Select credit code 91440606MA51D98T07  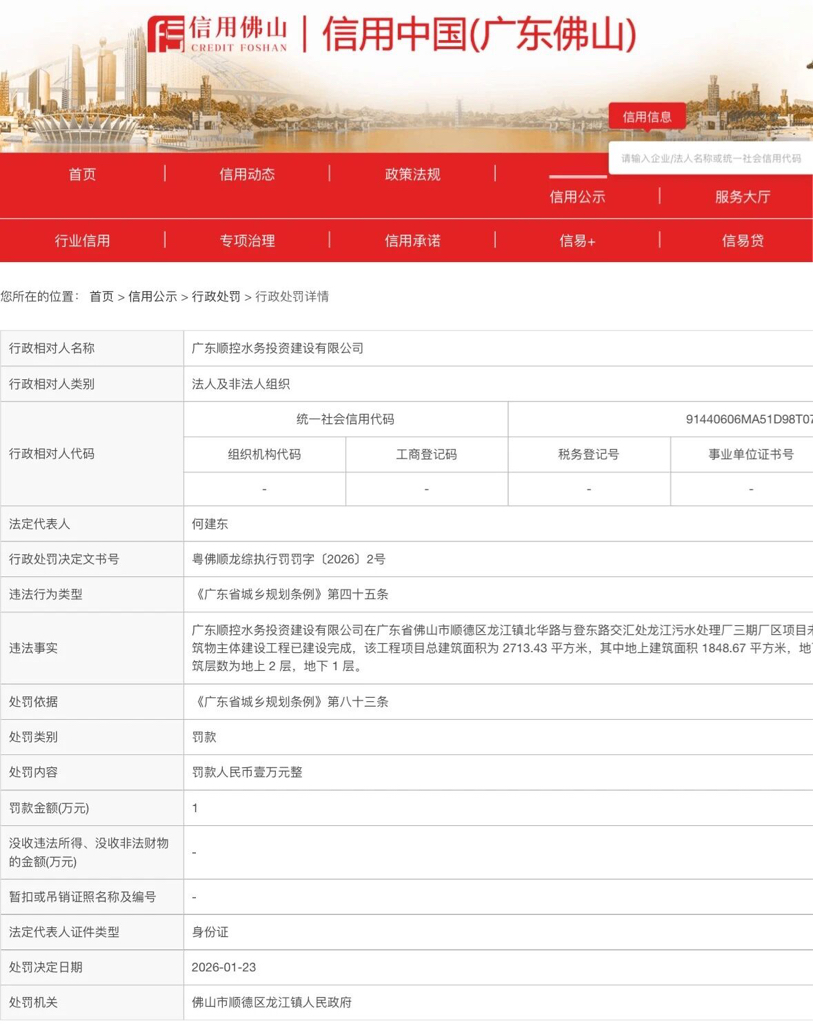pyautogui.click(x=749, y=419)
